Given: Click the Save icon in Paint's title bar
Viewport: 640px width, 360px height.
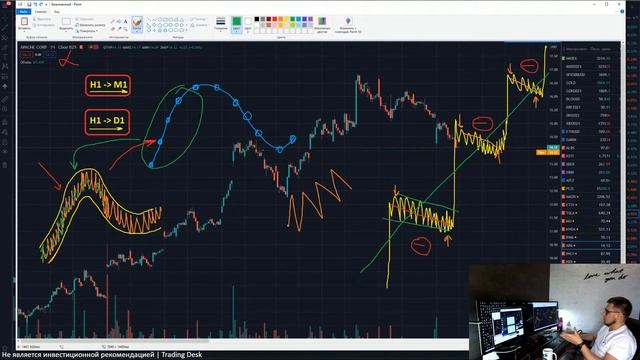Looking at the screenshot, I should coord(29,4).
